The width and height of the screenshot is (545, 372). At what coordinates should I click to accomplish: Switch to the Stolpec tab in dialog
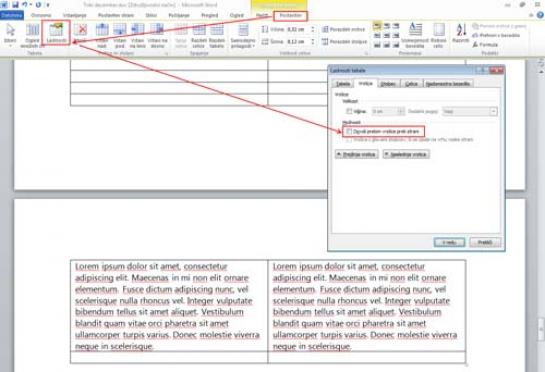[x=388, y=84]
